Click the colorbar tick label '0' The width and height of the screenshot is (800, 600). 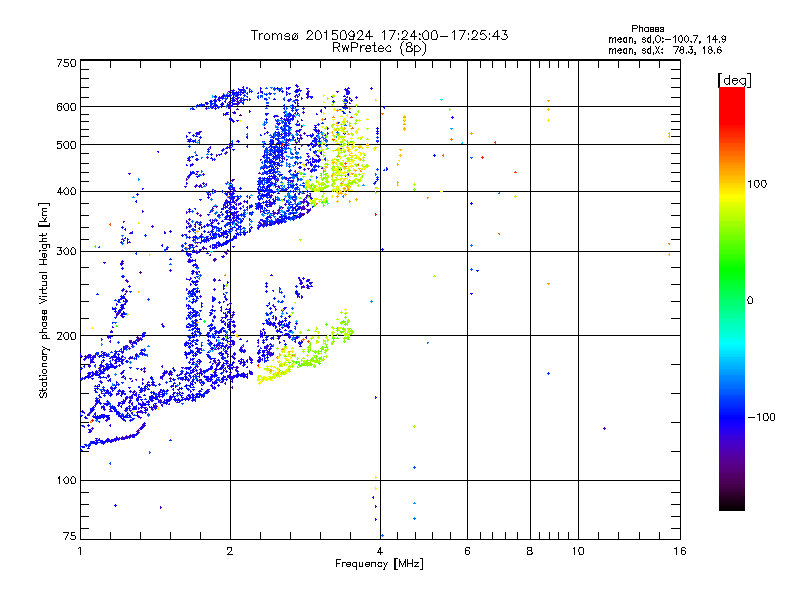point(750,301)
